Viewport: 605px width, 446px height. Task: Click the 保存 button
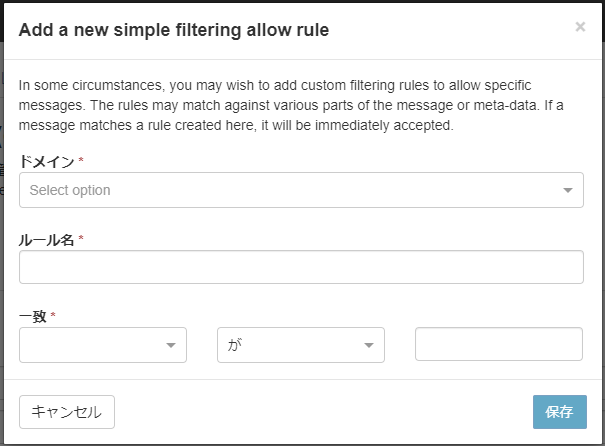pos(560,412)
